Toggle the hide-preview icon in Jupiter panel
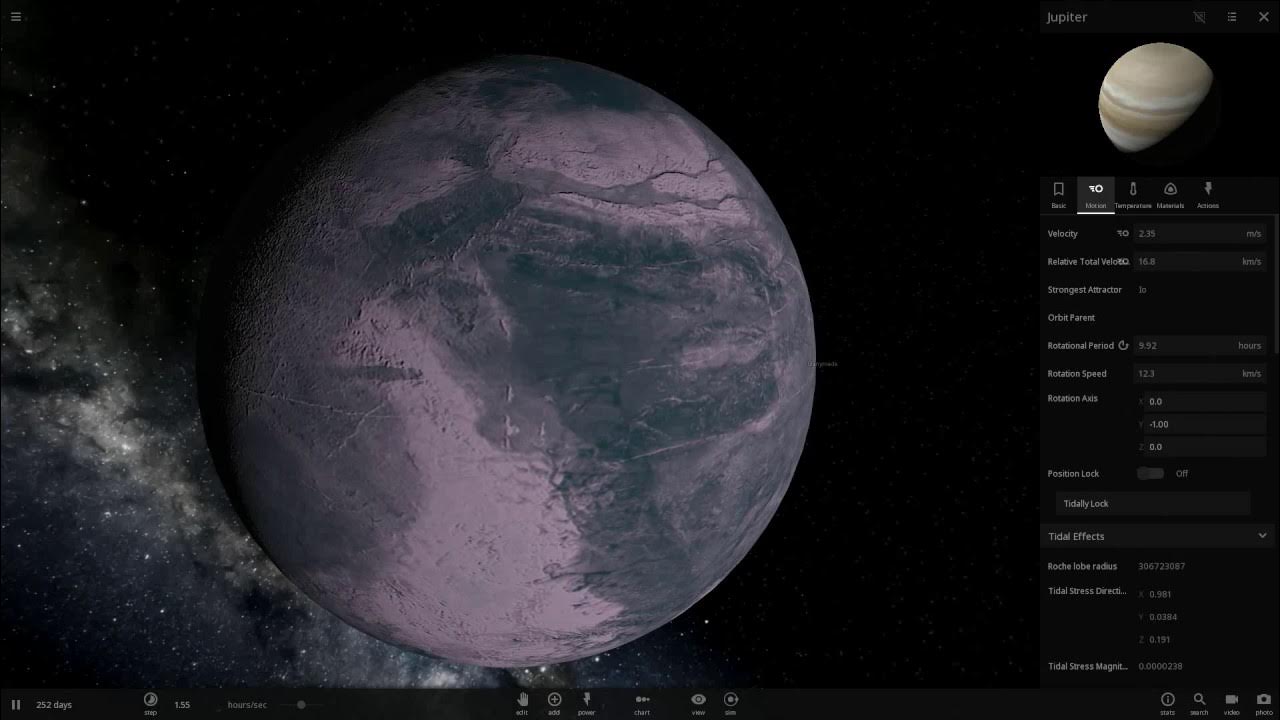Image resolution: width=1280 pixels, height=720 pixels. pos(1200,17)
